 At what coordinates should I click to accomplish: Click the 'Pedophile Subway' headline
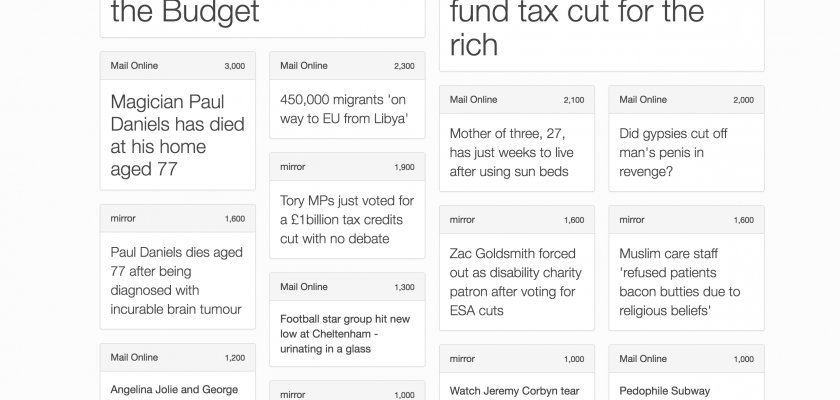click(x=664, y=391)
